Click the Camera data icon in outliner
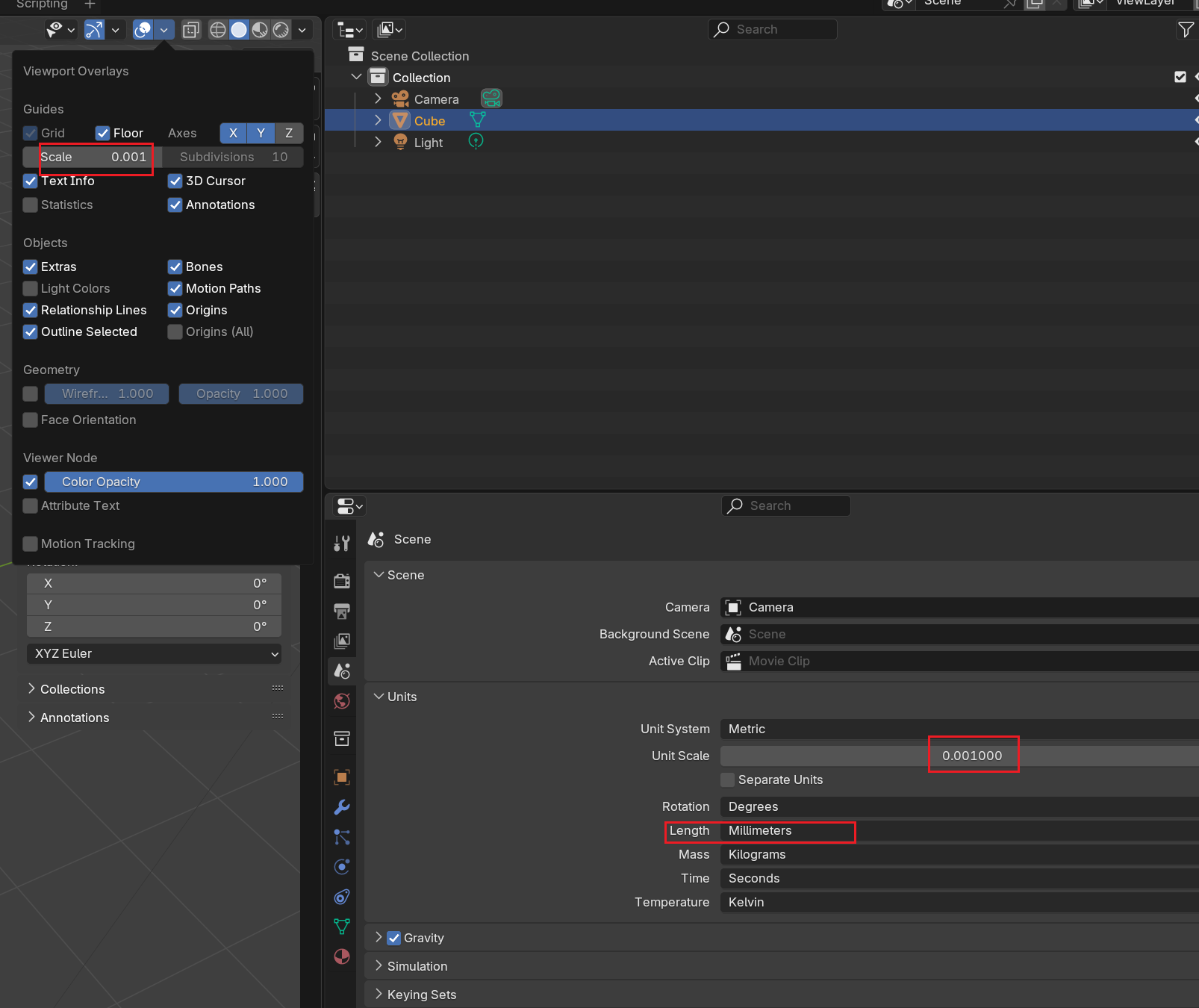Viewport: 1199px width, 1008px height. coord(491,99)
